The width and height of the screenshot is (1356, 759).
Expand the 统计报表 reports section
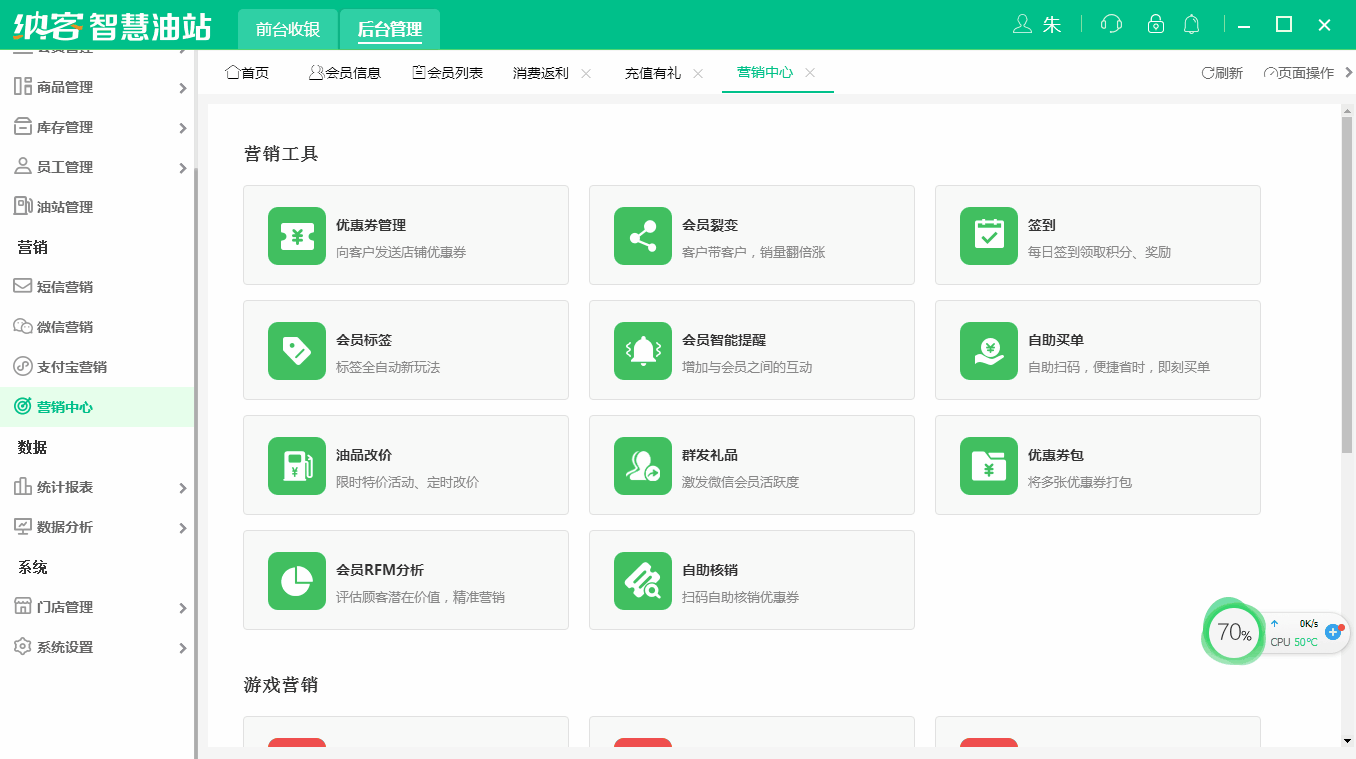pos(70,487)
